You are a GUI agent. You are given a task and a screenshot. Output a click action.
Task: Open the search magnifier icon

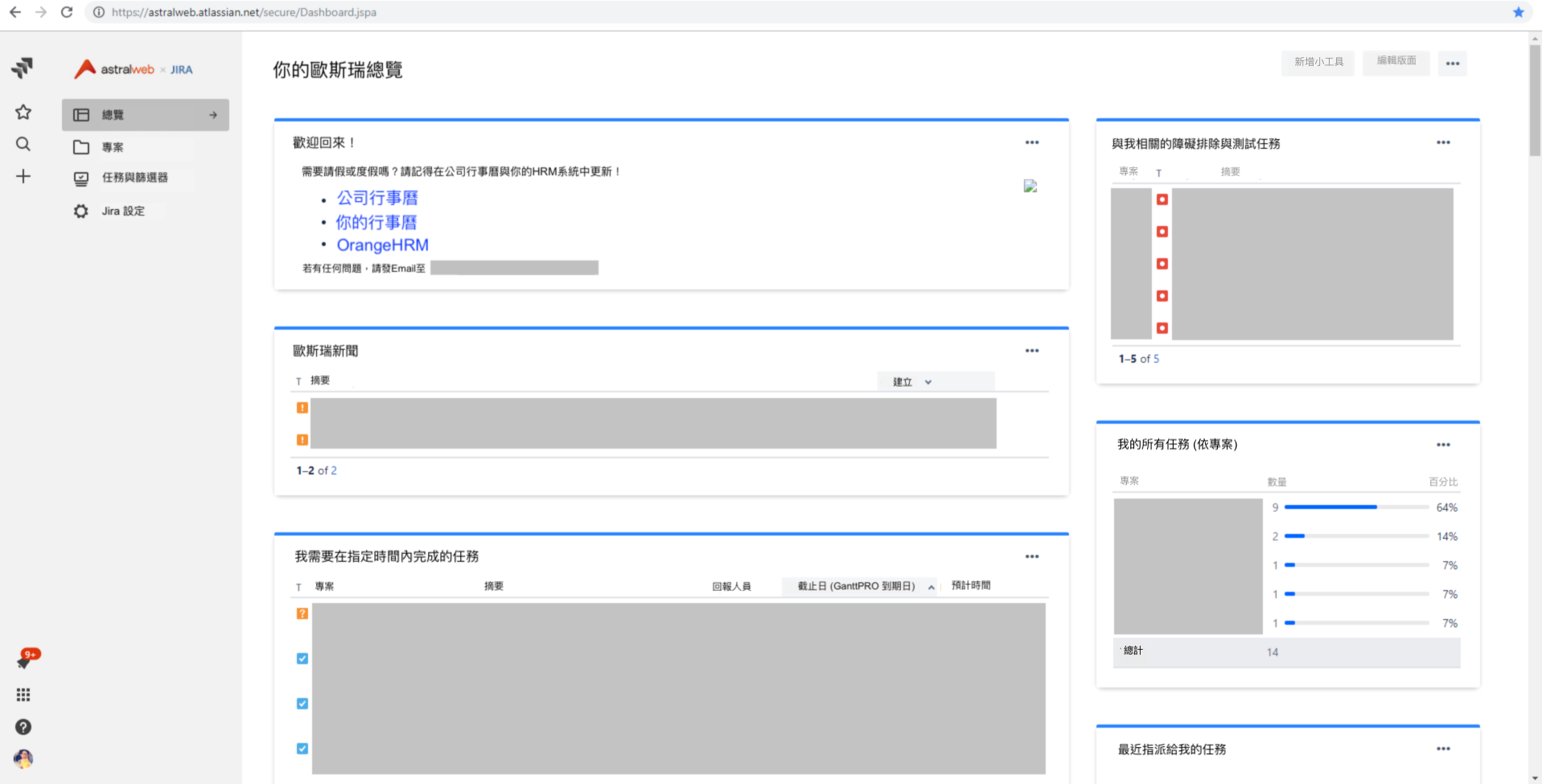pyautogui.click(x=23, y=144)
